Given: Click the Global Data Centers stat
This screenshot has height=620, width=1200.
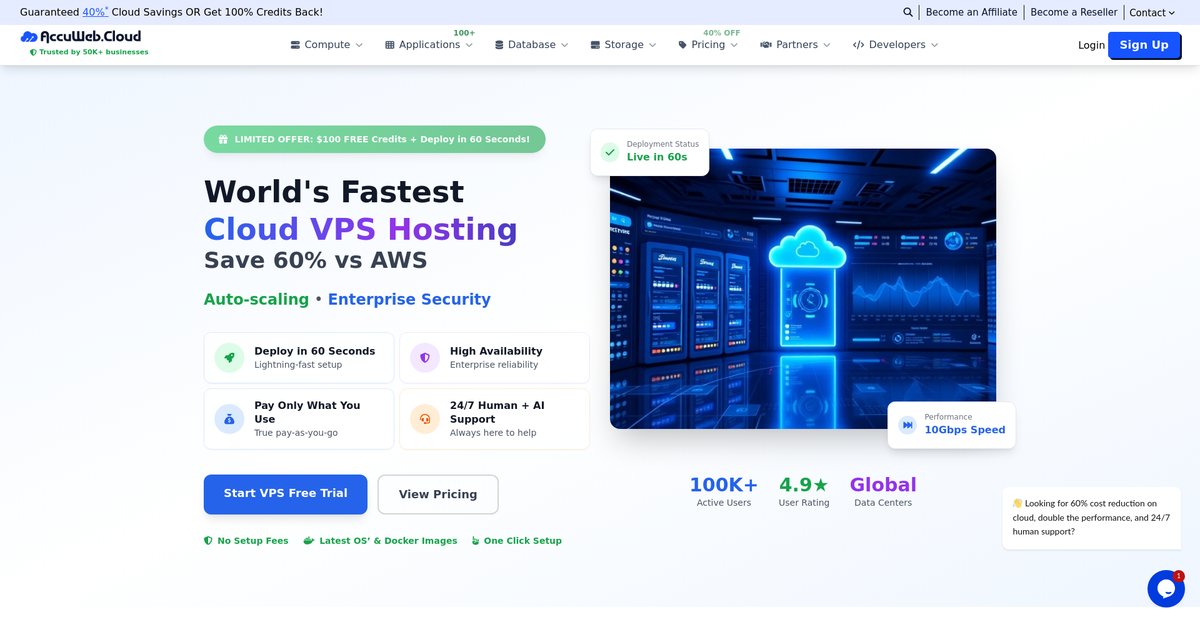Looking at the screenshot, I should [x=883, y=491].
